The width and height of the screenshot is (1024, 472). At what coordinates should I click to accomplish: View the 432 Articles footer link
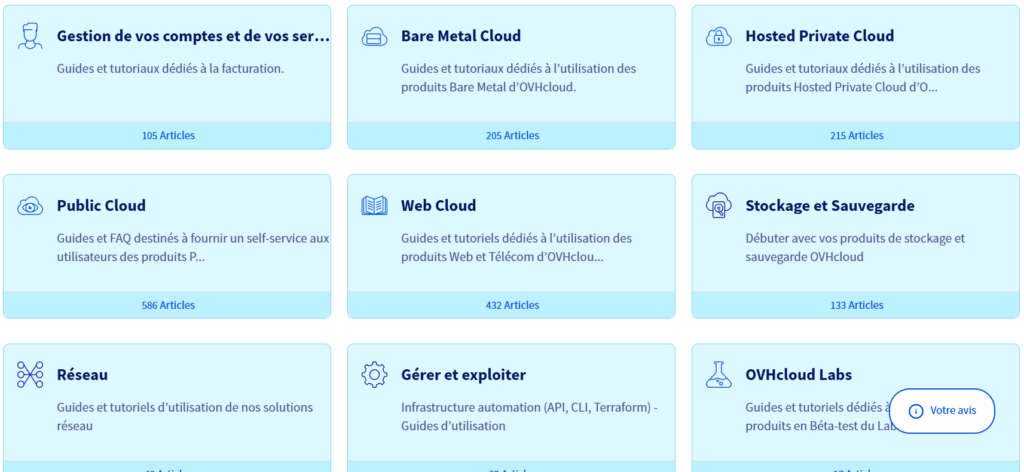[x=512, y=305]
